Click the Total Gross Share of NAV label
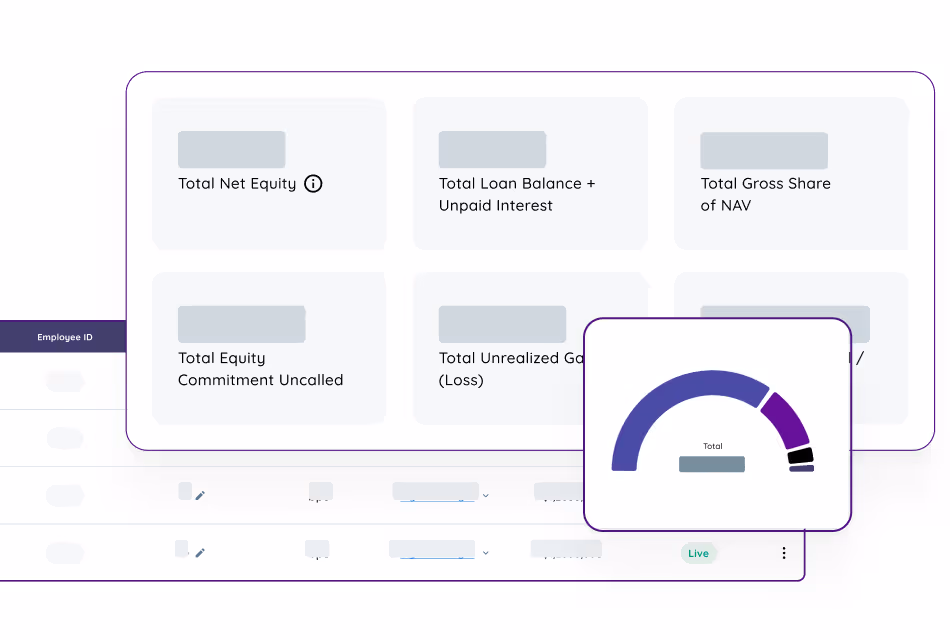 [x=765, y=195]
